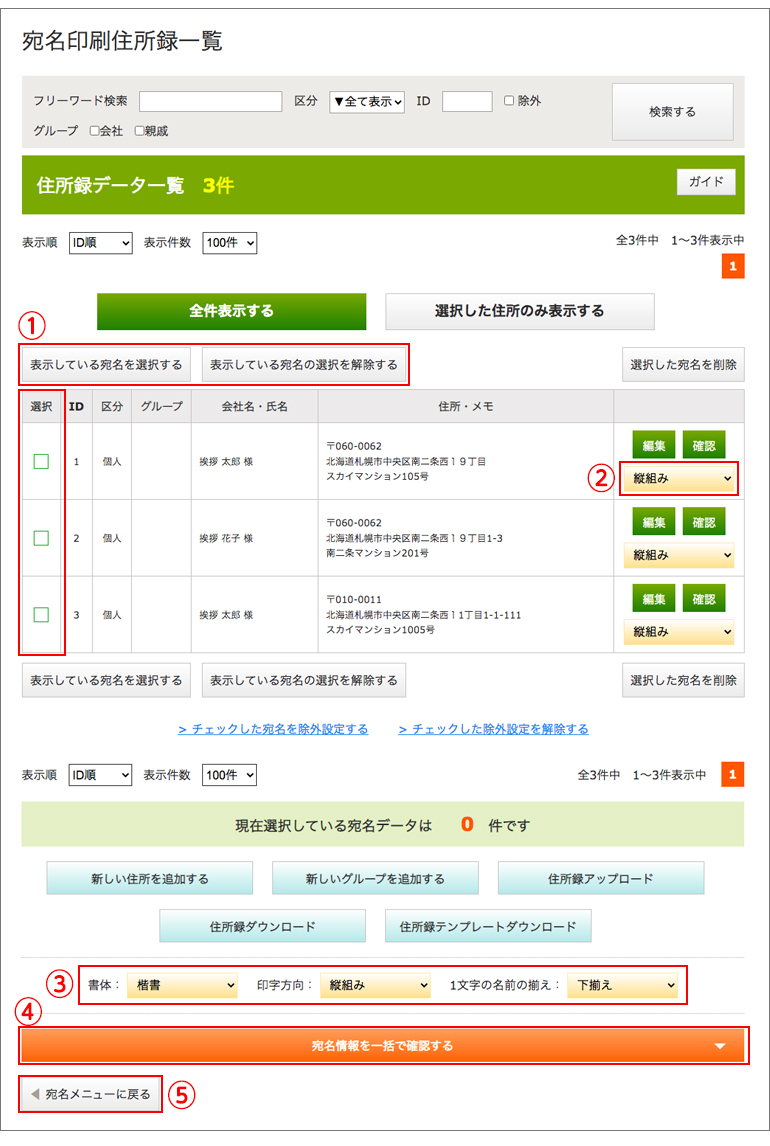
Task: Expand the 1文字の名前の揃え dropdown
Action: [x=622, y=985]
